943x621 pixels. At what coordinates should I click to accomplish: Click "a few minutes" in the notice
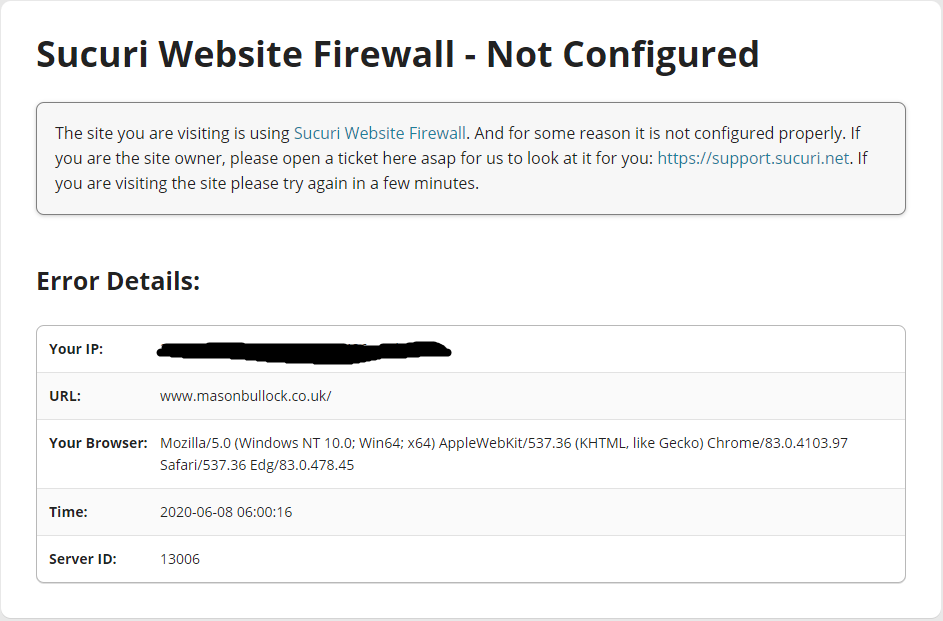pyautogui.click(x=424, y=184)
